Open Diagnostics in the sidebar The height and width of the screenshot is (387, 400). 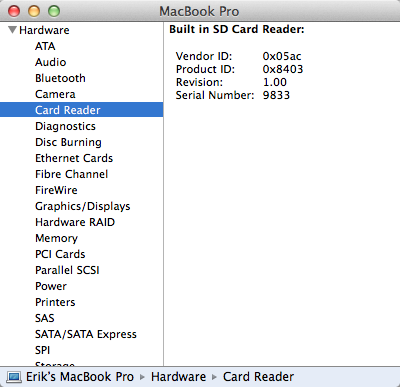[65, 126]
